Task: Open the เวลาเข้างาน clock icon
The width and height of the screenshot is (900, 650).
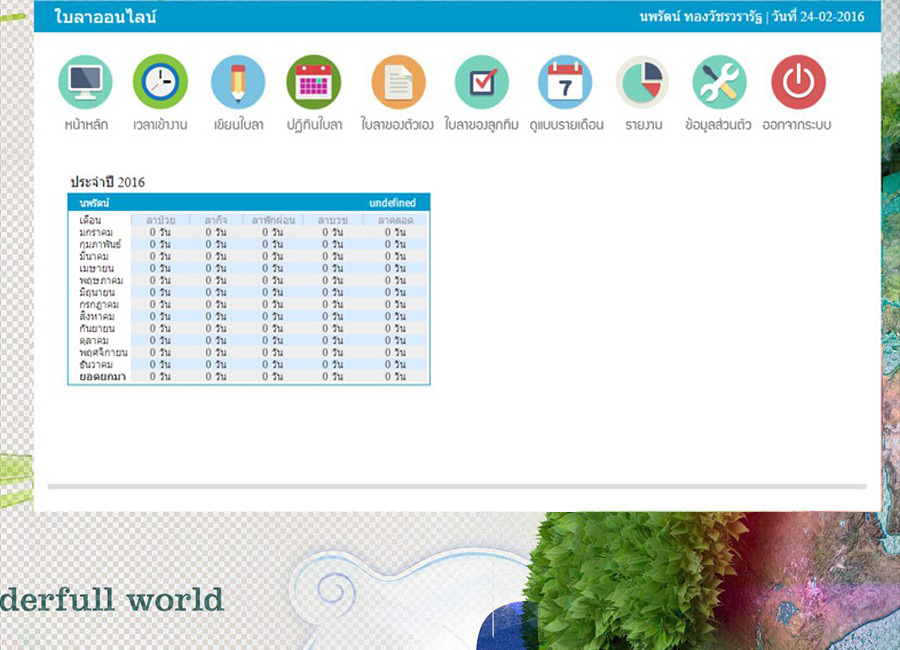Action: pos(160,82)
